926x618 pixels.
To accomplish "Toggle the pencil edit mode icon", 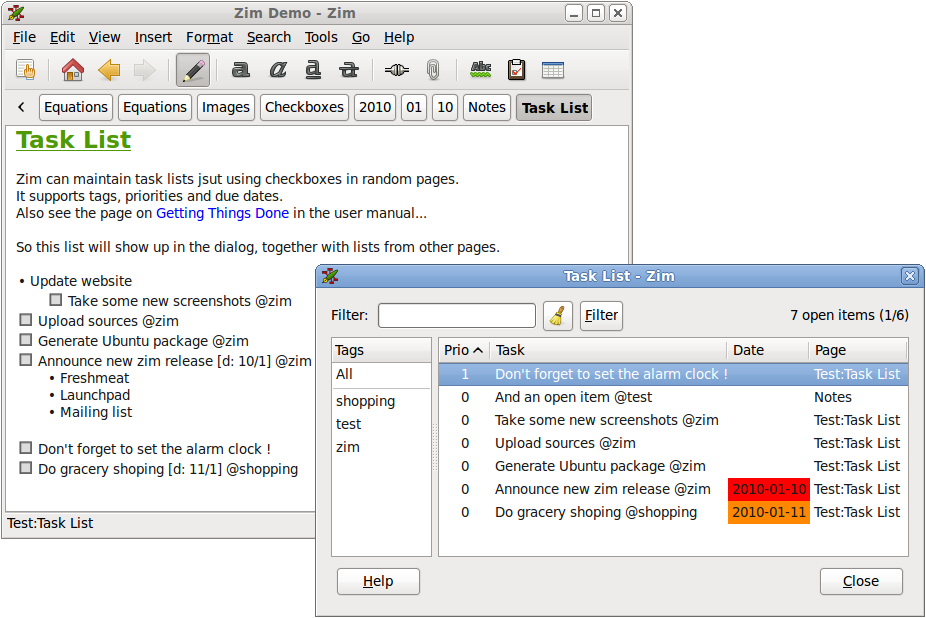I will pyautogui.click(x=193, y=70).
